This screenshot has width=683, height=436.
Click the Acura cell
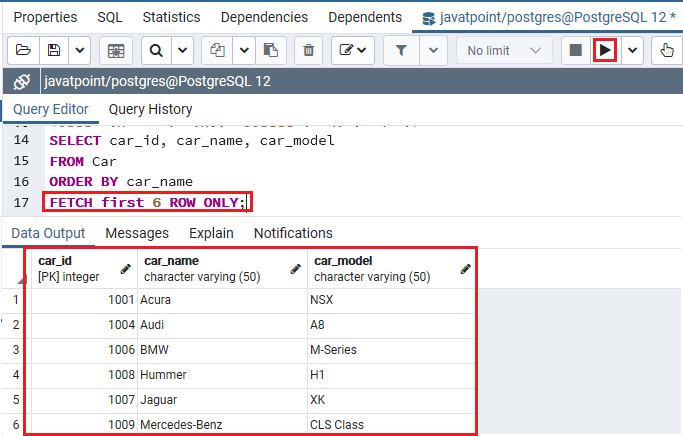coord(223,301)
